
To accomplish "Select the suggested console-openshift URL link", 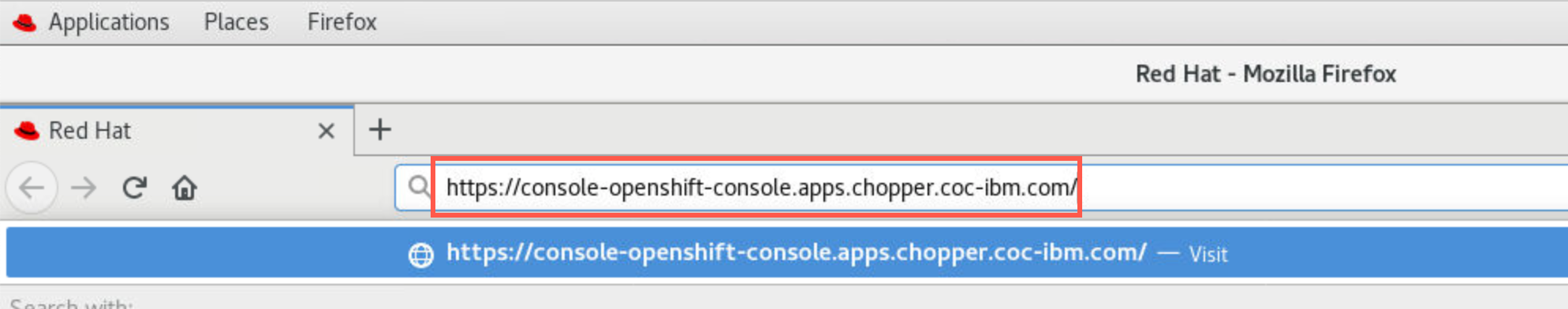I will pyautogui.click(x=797, y=252).
